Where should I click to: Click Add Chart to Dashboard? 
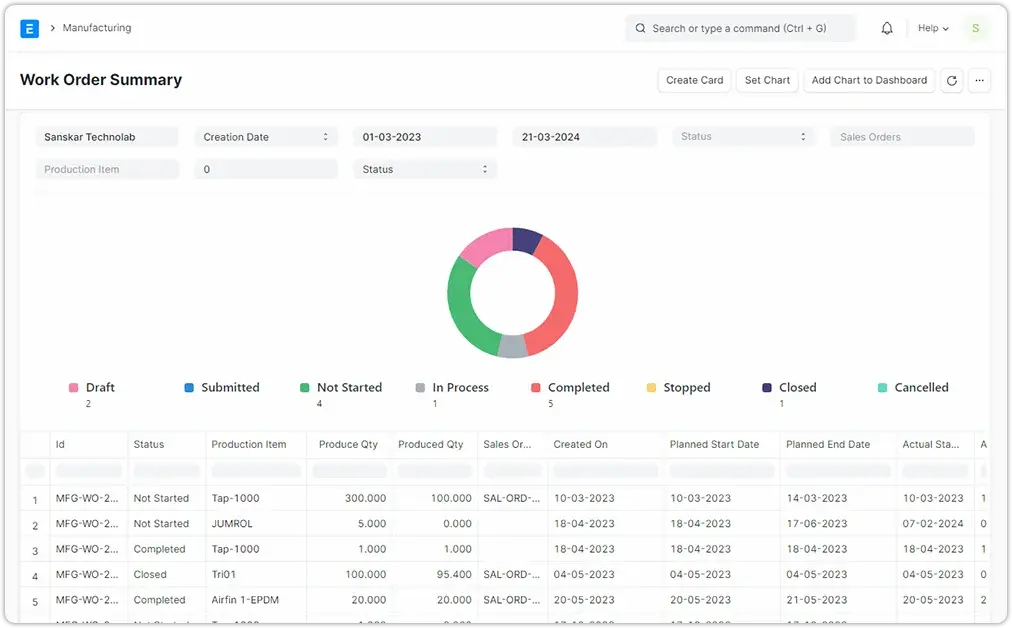coord(868,80)
